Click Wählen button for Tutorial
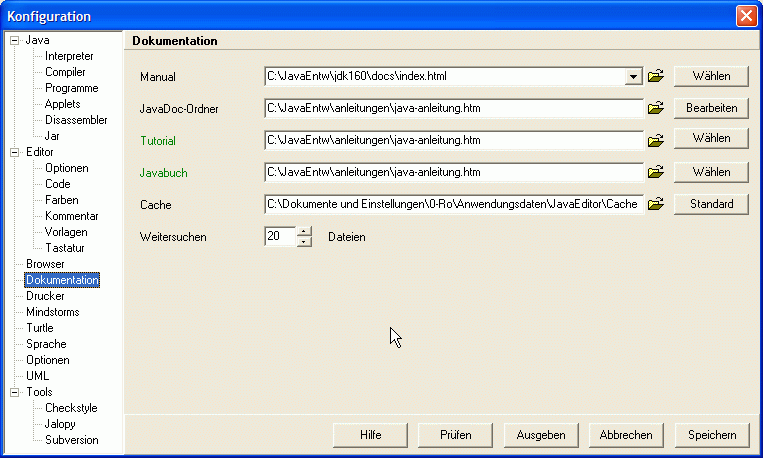 pos(711,139)
